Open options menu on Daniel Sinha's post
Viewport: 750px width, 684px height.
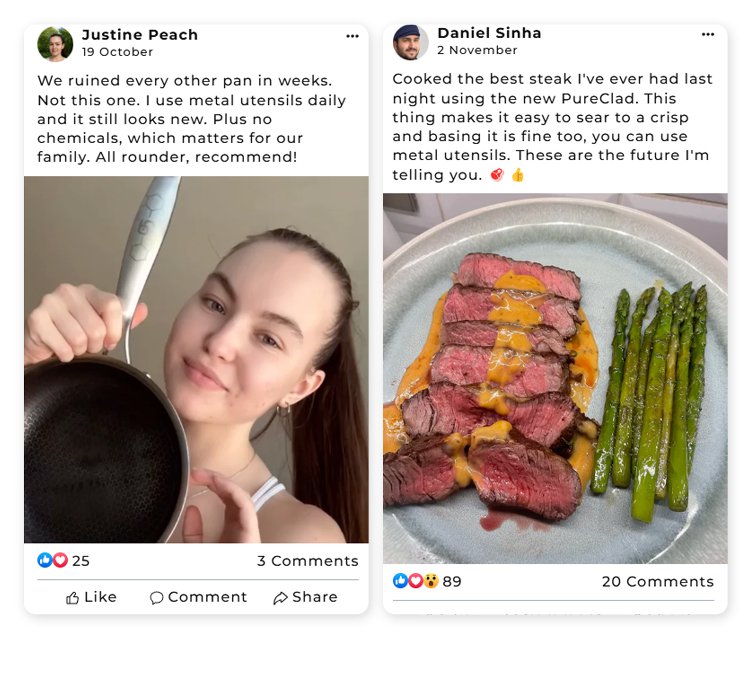(708, 34)
